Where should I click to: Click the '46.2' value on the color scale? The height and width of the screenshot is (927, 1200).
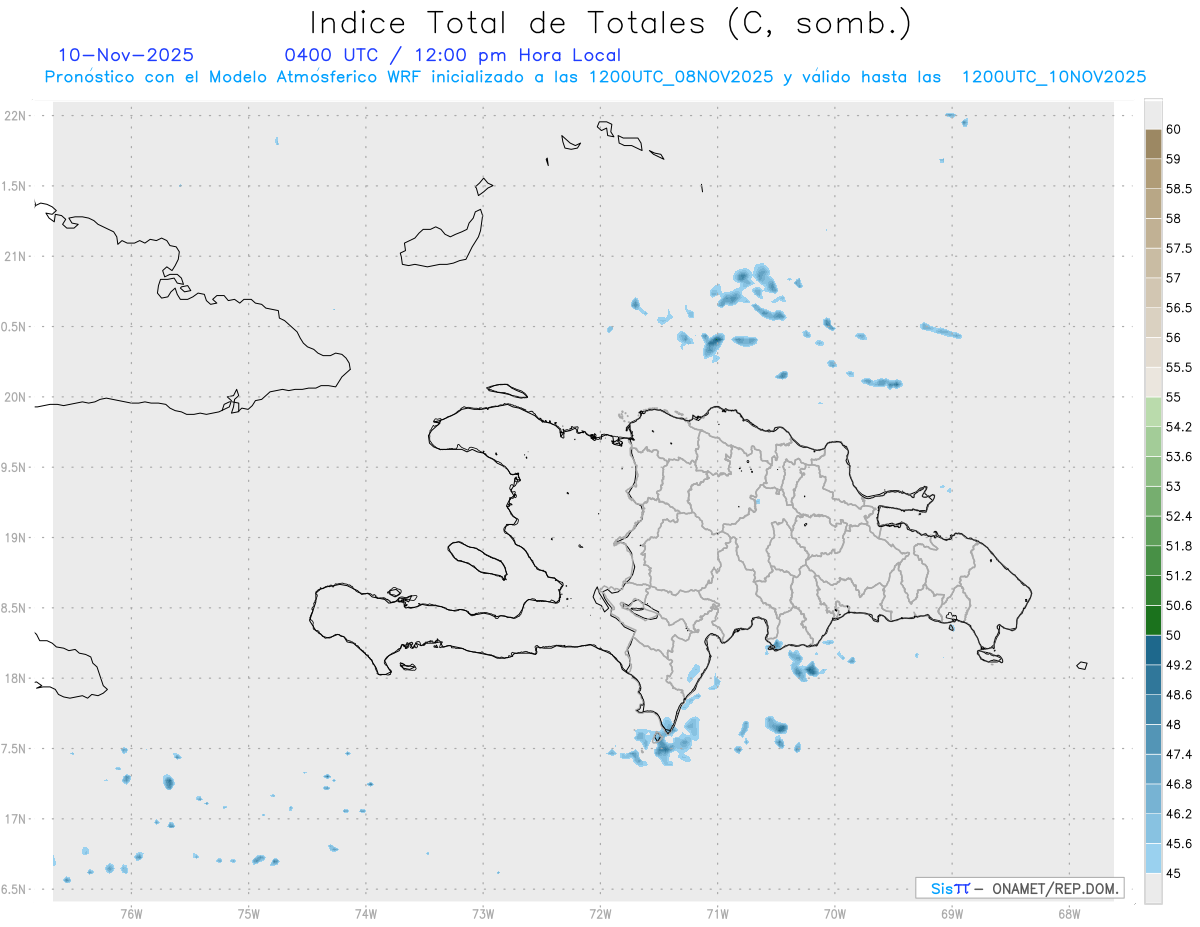click(x=1179, y=814)
